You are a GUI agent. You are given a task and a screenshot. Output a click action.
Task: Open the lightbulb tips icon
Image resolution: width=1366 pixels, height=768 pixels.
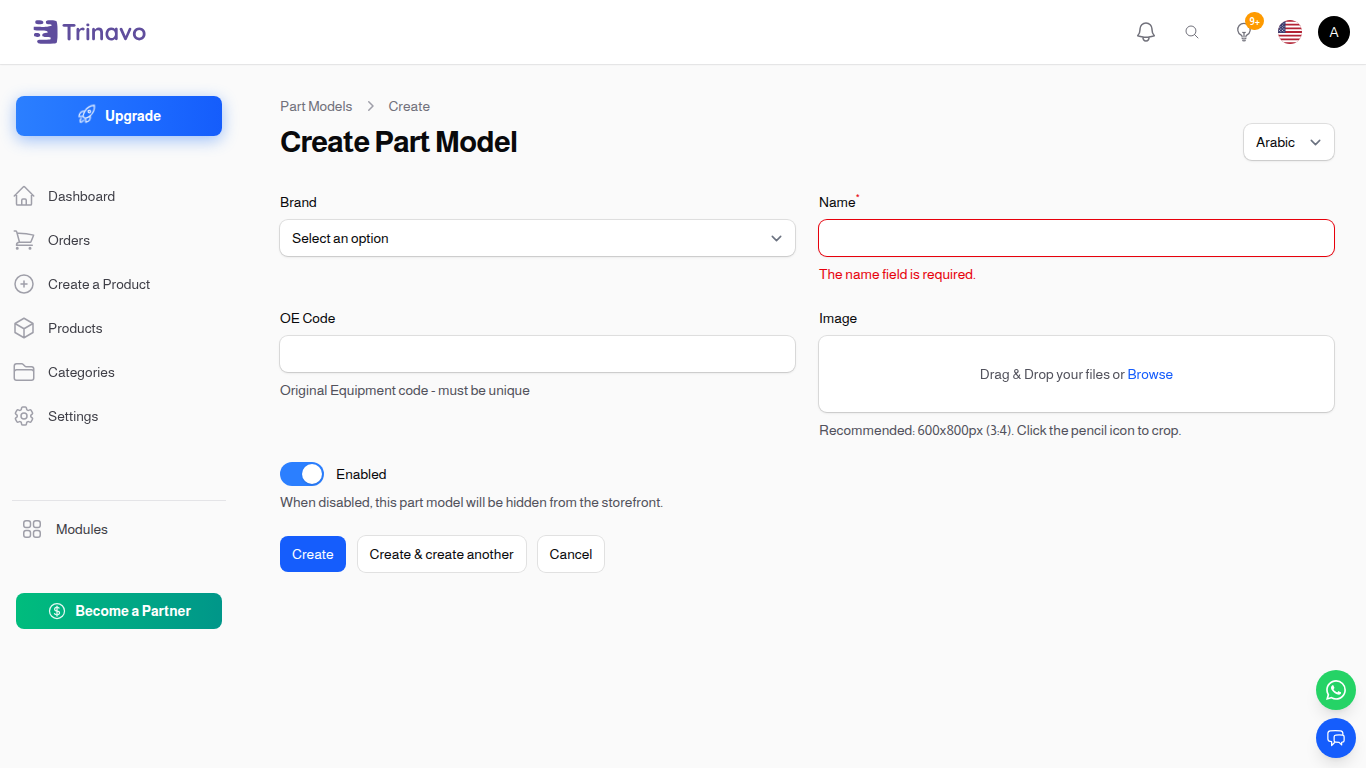click(1244, 32)
